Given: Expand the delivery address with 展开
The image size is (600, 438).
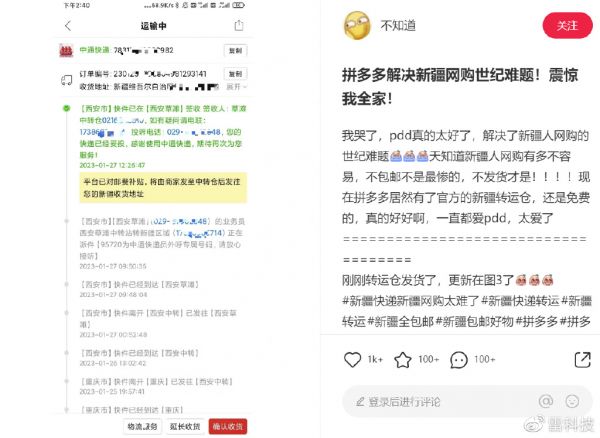Looking at the screenshot, I should coord(236,87).
